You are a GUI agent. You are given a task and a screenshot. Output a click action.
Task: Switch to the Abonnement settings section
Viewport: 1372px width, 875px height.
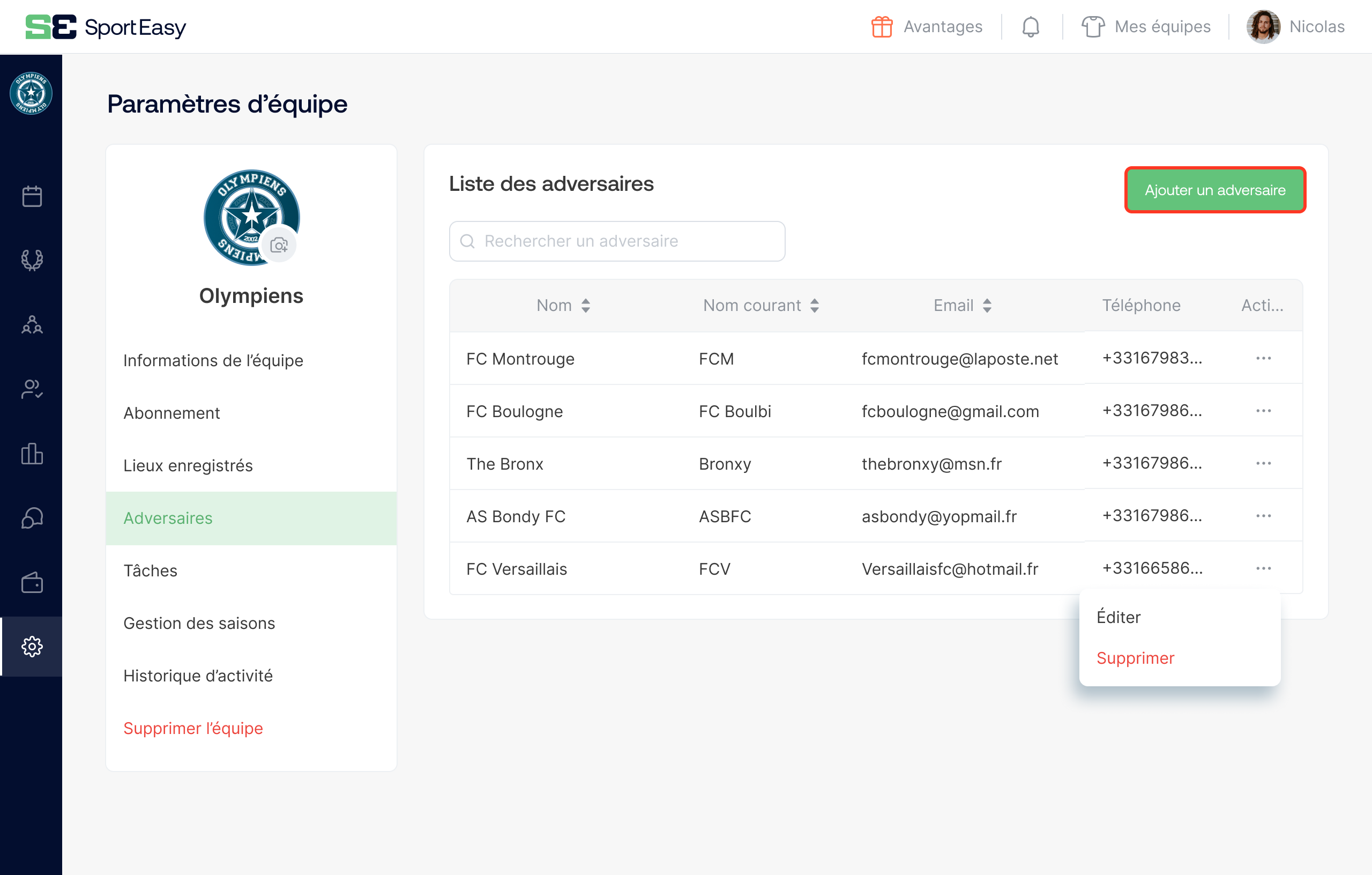pos(171,412)
